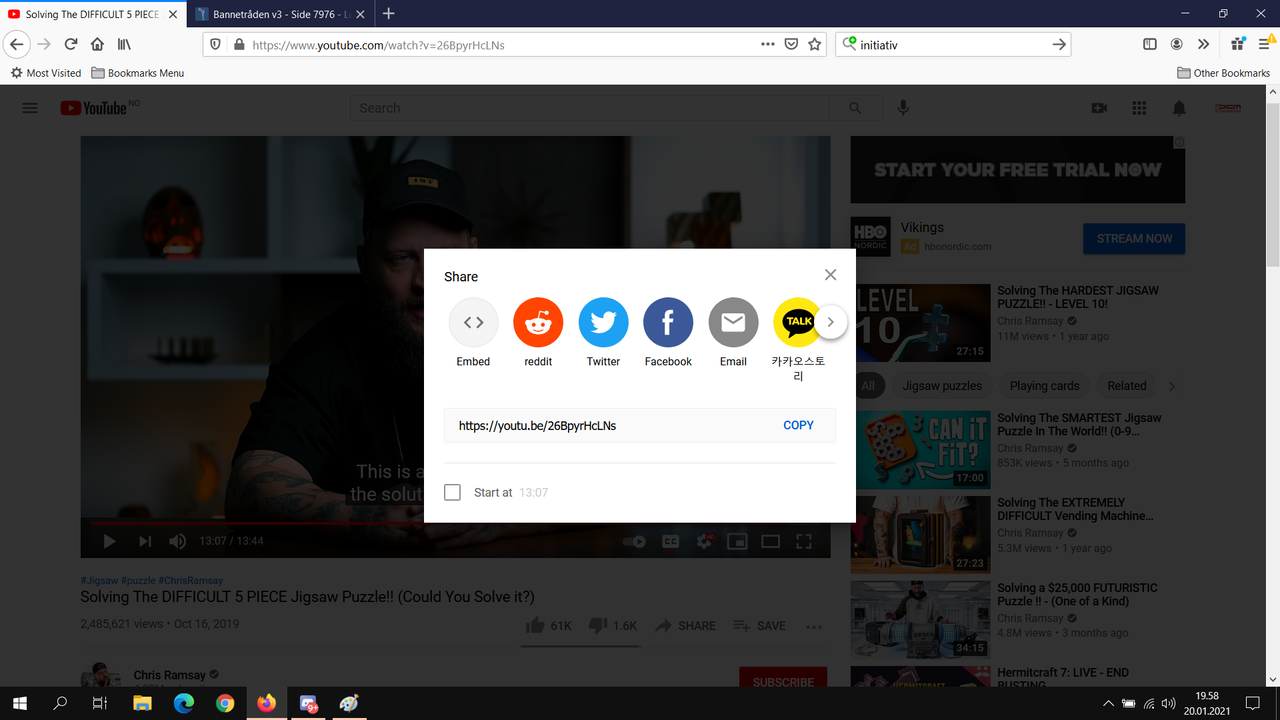
Task: Open Bookmarks Menu folder
Action: (x=138, y=73)
